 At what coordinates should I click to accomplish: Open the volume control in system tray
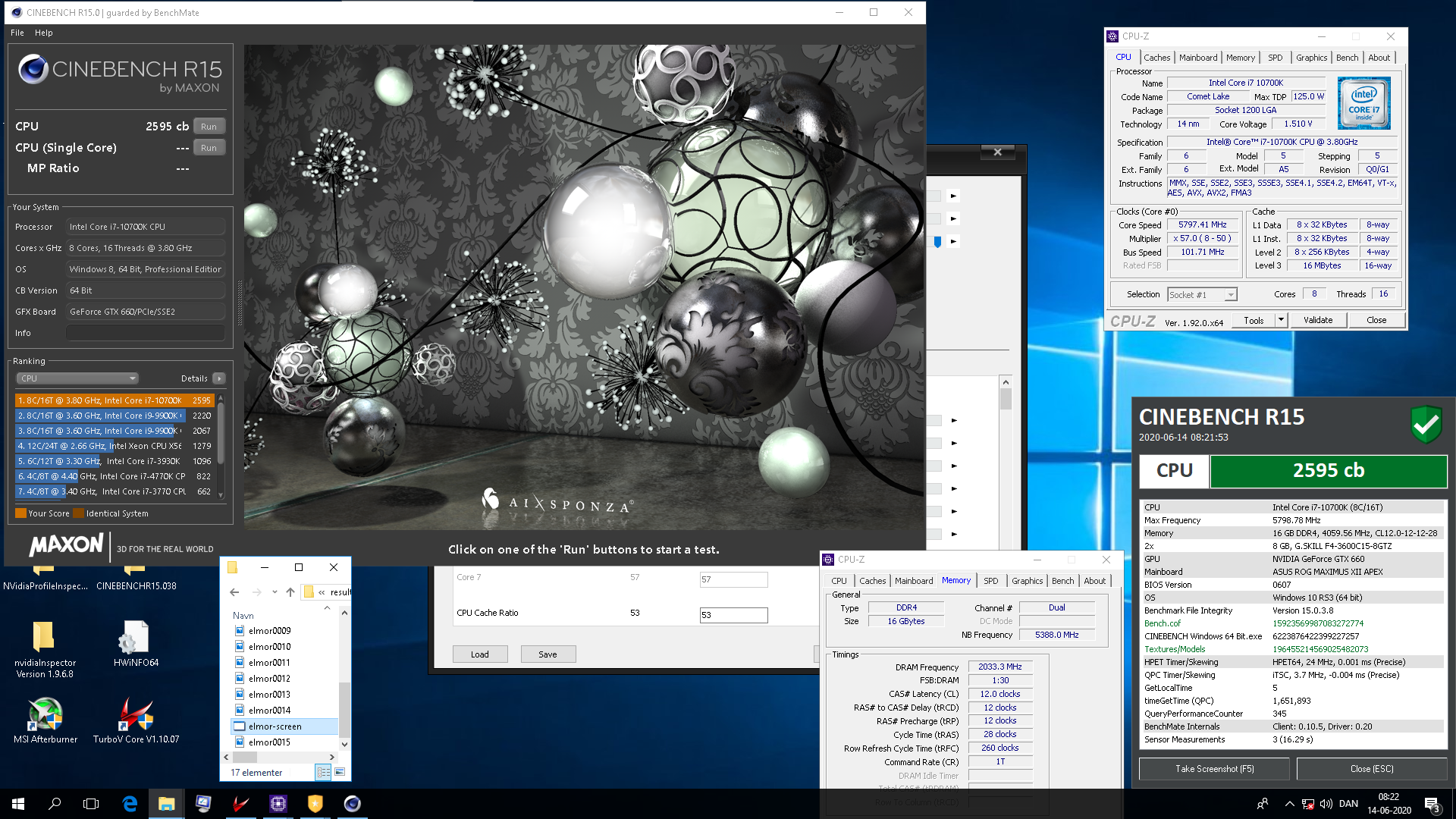[x=1326, y=804]
